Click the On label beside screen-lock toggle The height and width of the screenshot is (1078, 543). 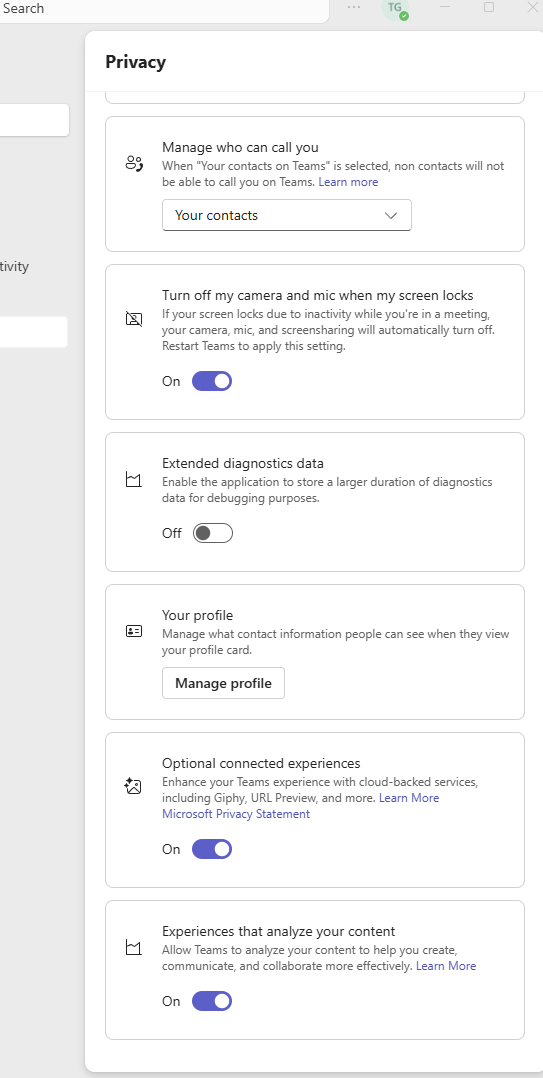(171, 381)
